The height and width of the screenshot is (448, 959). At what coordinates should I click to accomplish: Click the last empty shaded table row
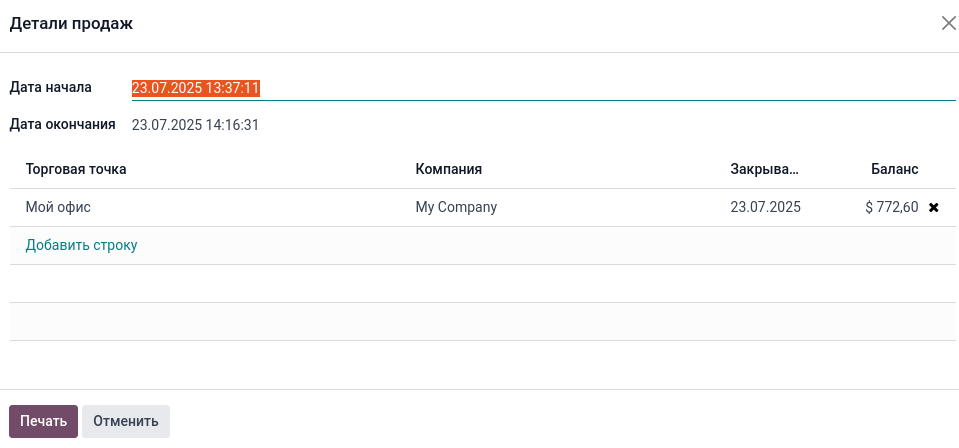[x=479, y=322]
